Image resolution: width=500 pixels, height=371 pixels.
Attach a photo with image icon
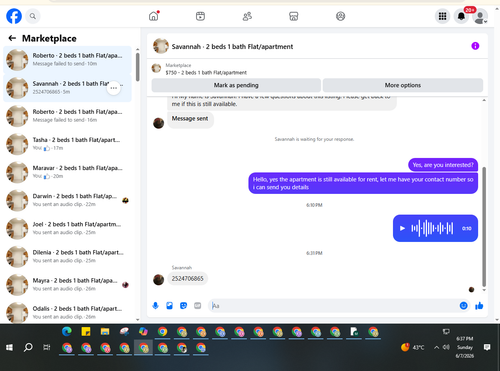pos(169,306)
